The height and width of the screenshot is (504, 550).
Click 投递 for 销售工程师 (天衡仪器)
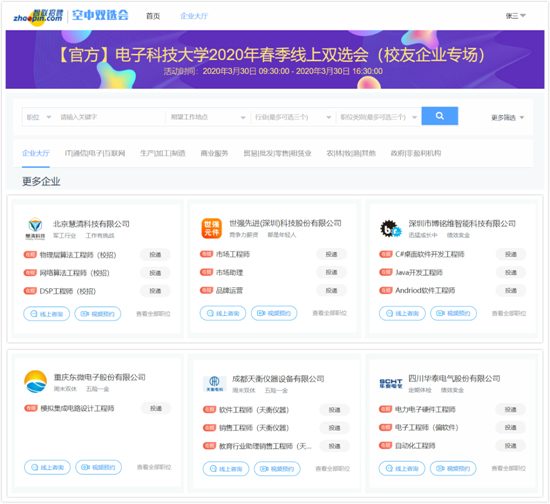[334, 428]
